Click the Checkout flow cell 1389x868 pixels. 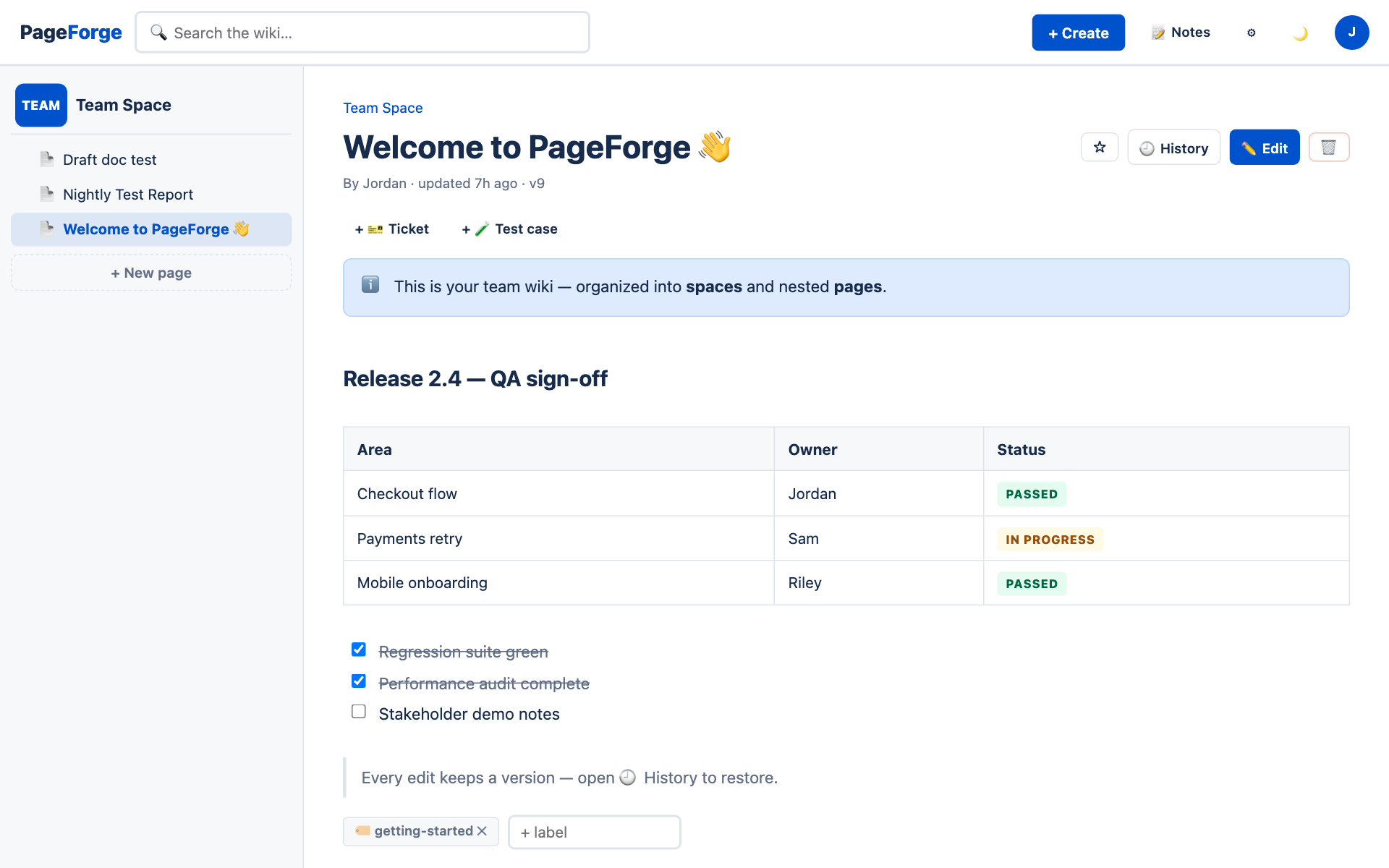click(558, 494)
